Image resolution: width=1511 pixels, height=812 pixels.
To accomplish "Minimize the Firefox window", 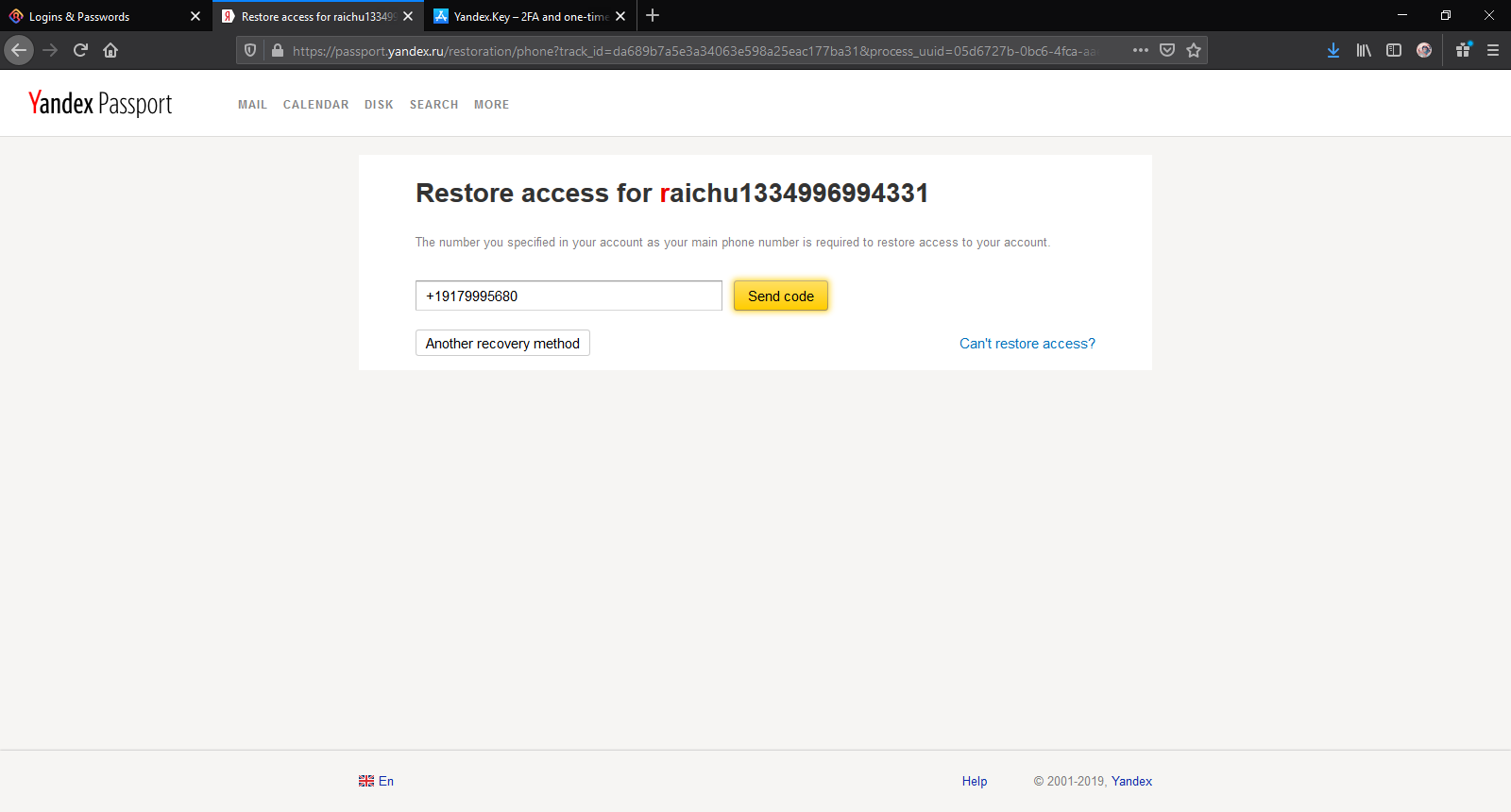I will [1402, 15].
